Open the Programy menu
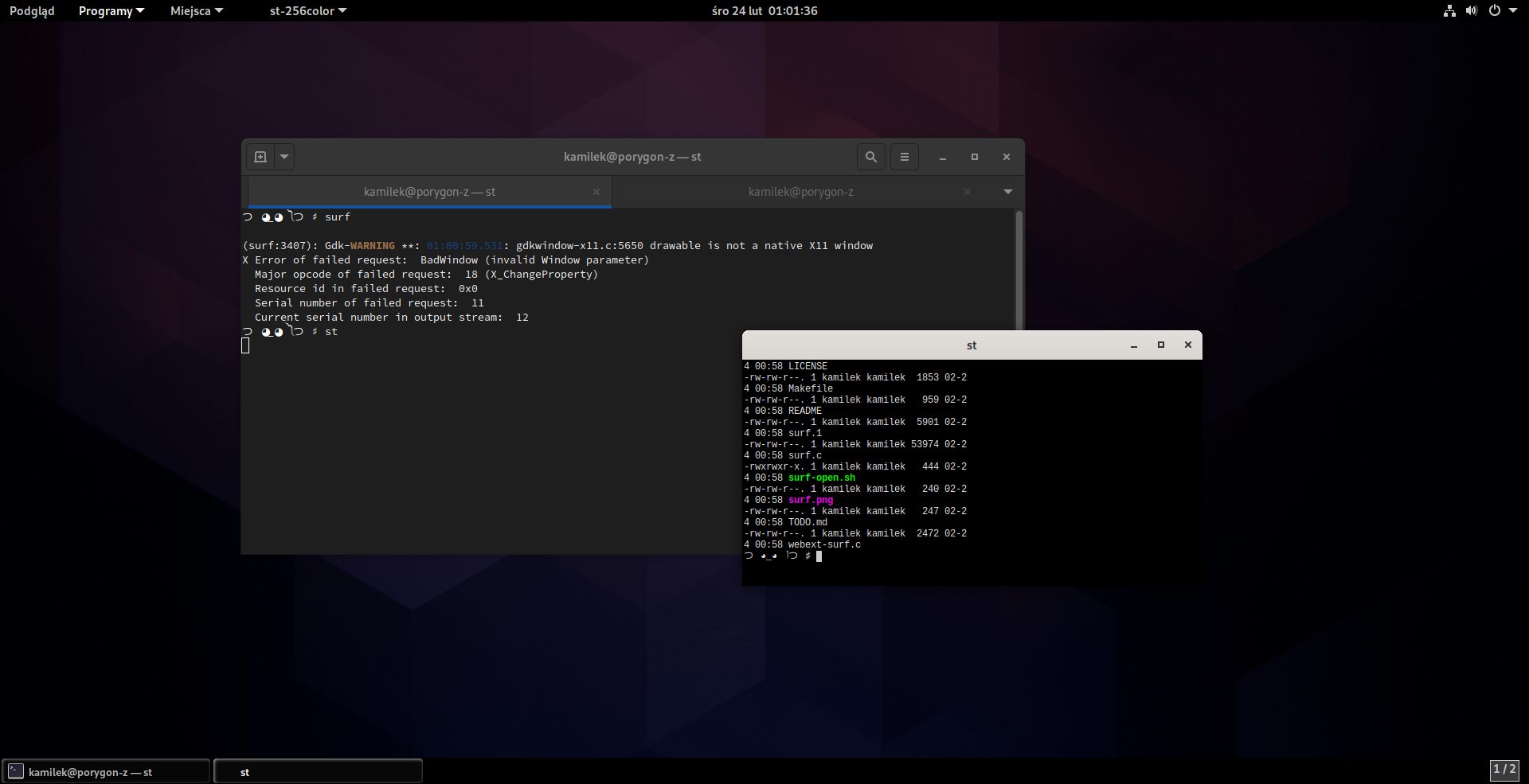This screenshot has height=784, width=1529. (x=111, y=11)
